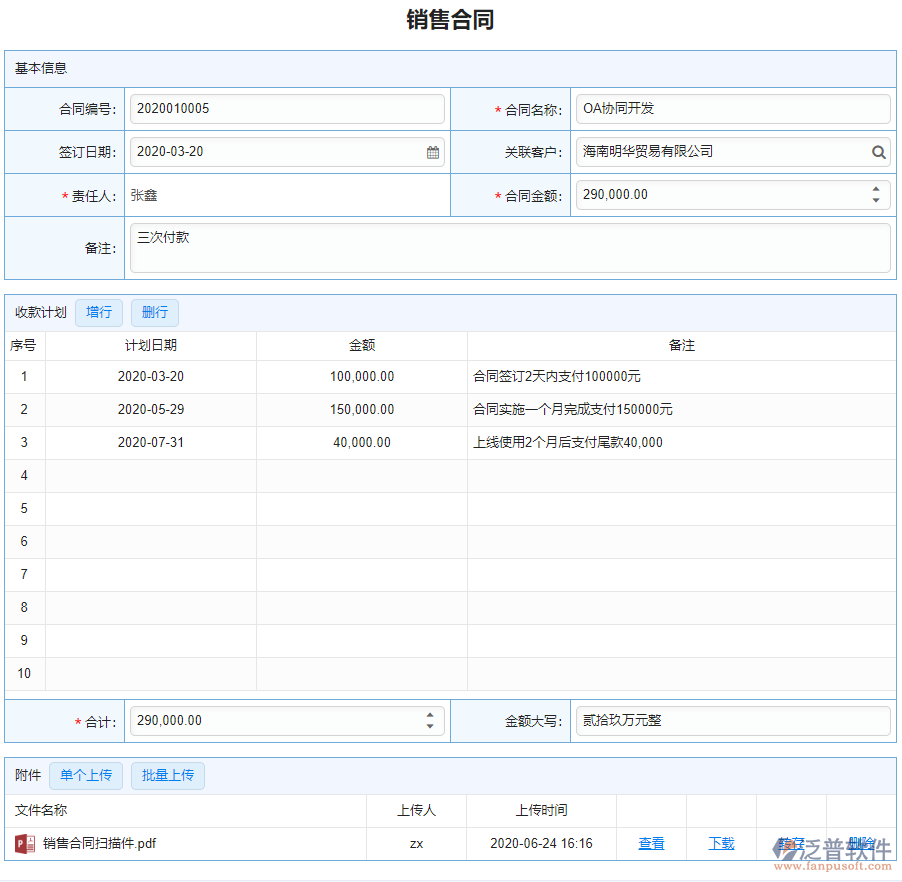902x882 pixels.
Task: Focus the 合同编号 input field
Action: (287, 109)
